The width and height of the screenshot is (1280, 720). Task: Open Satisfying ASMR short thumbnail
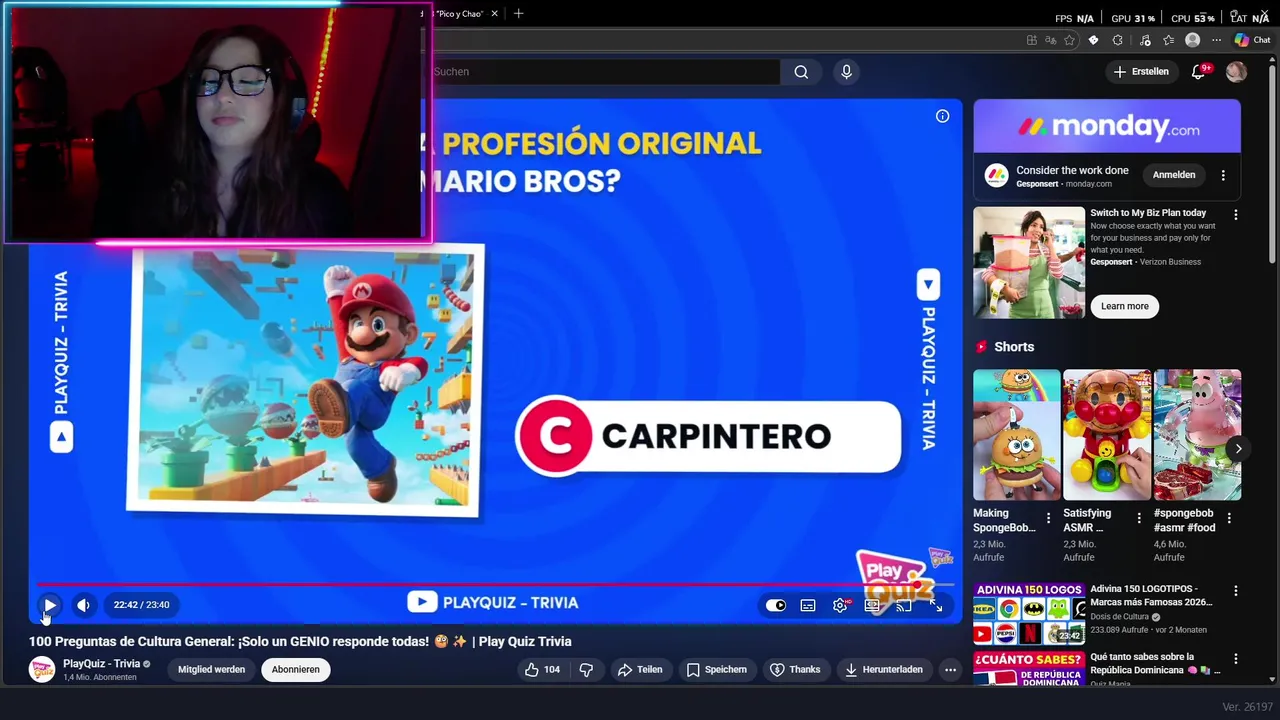tap(1107, 435)
